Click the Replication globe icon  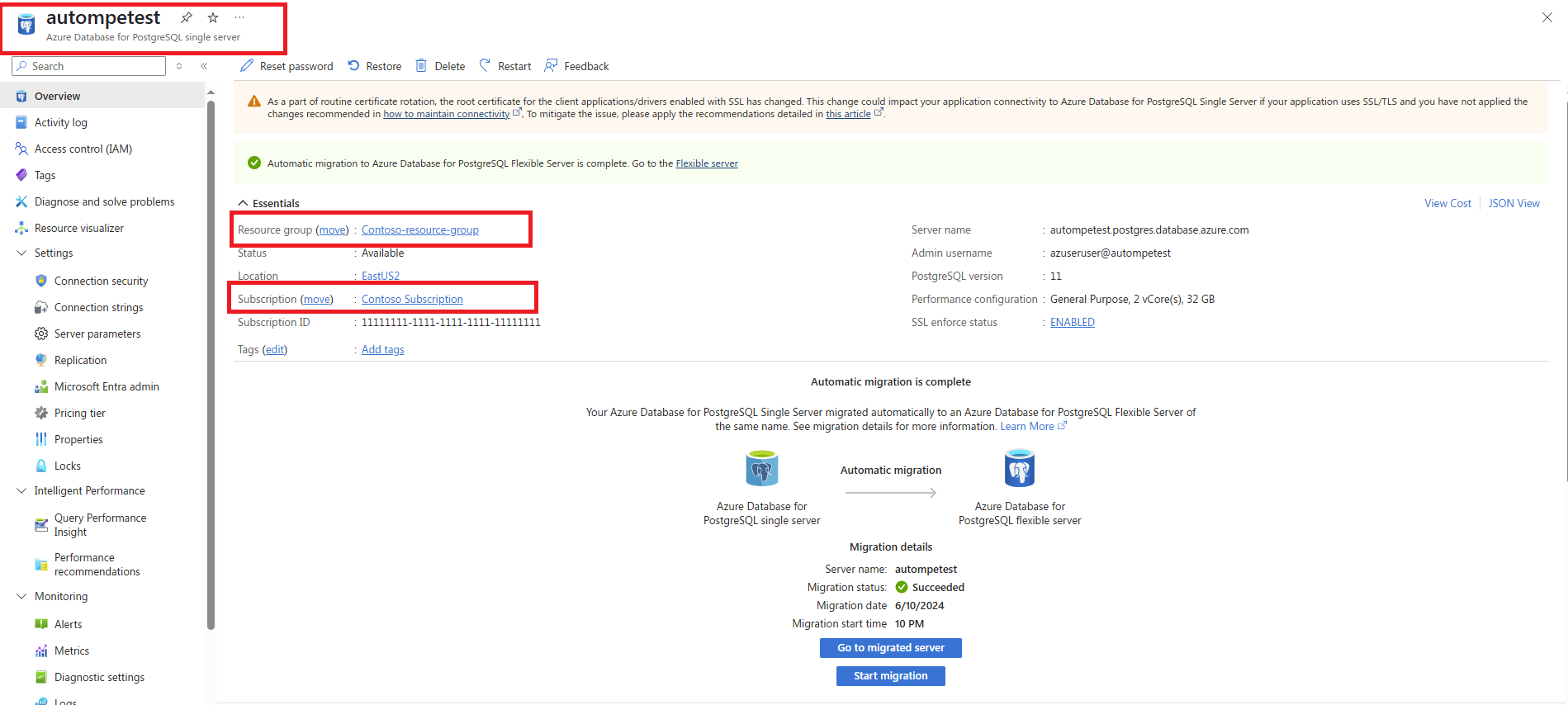coord(41,360)
